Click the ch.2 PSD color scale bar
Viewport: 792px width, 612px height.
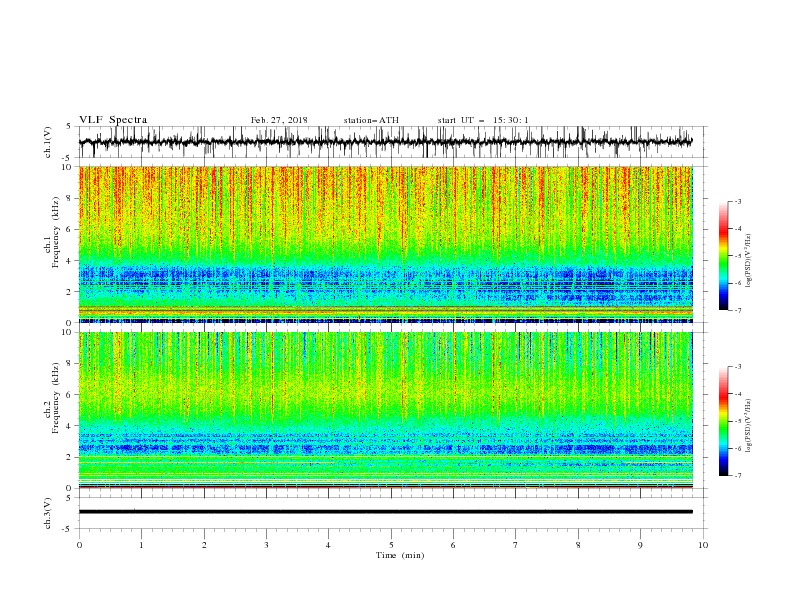723,421
